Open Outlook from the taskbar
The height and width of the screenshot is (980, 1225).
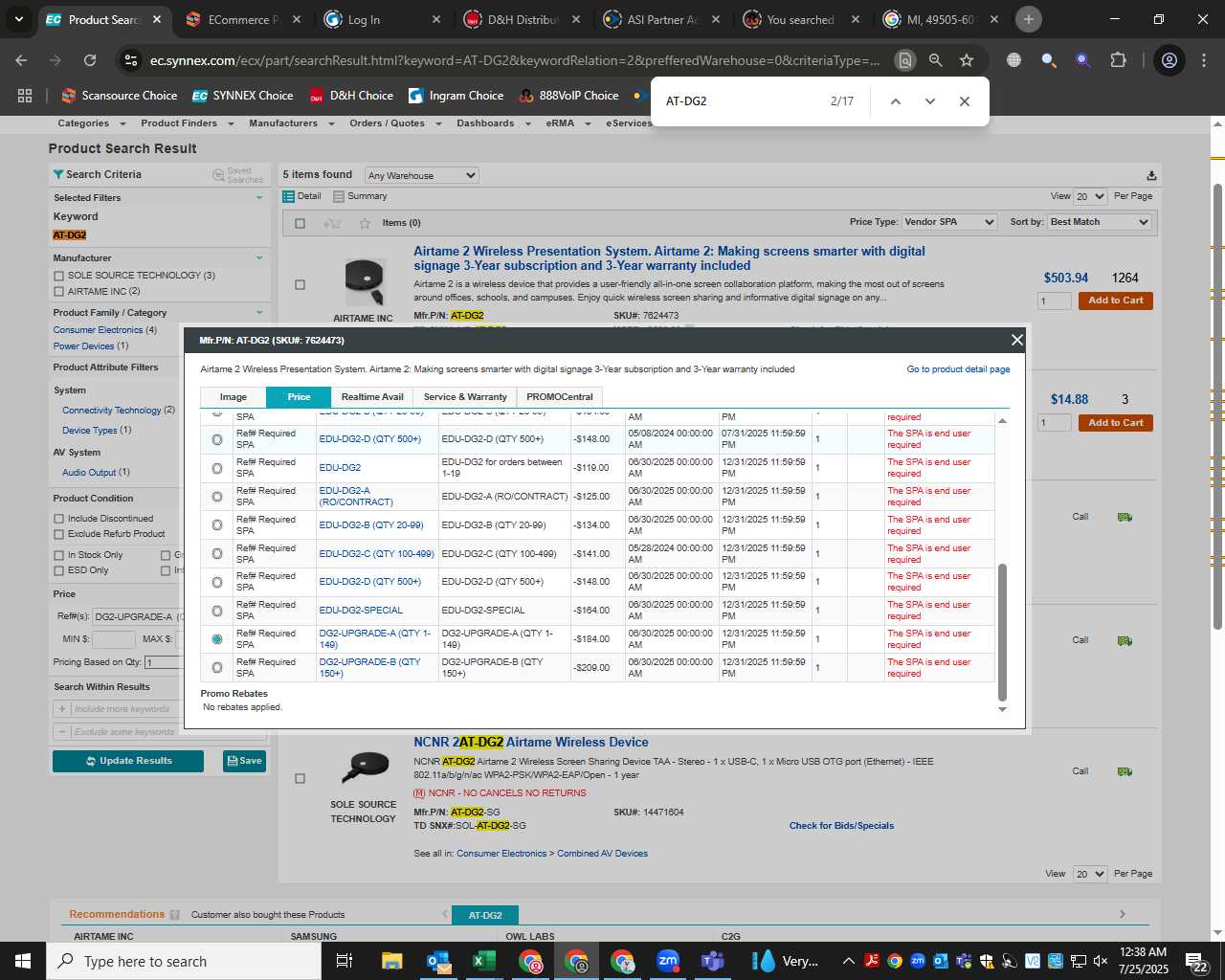click(437, 961)
